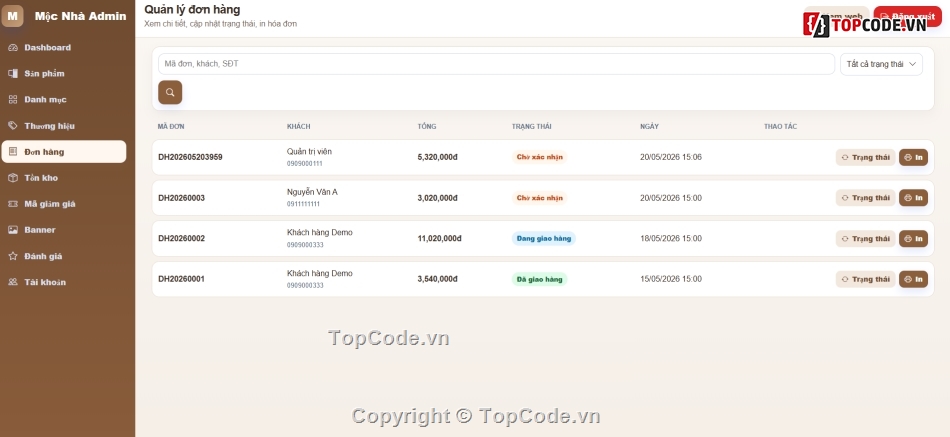Screen dimensions: 950x437
Task: Click date 20/05/2026 15:06
Action: tap(671, 157)
